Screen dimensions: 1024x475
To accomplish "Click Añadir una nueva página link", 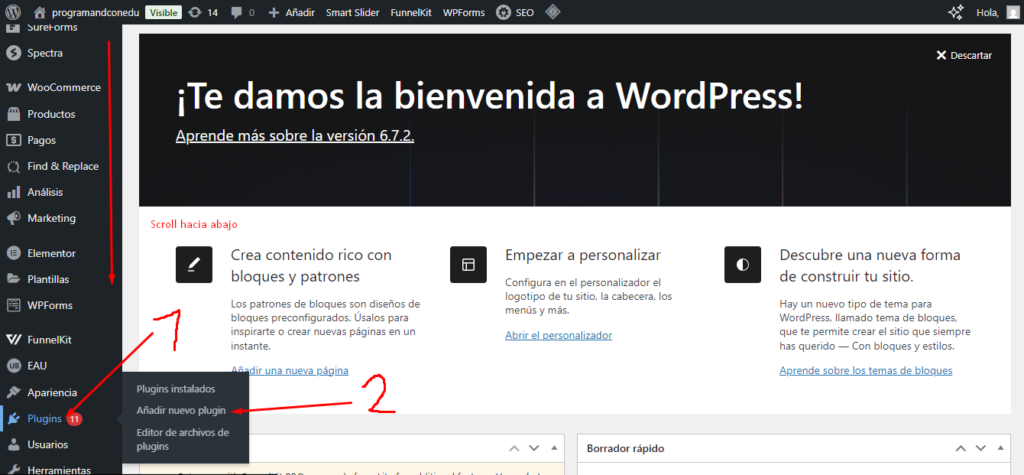I will [x=289, y=370].
